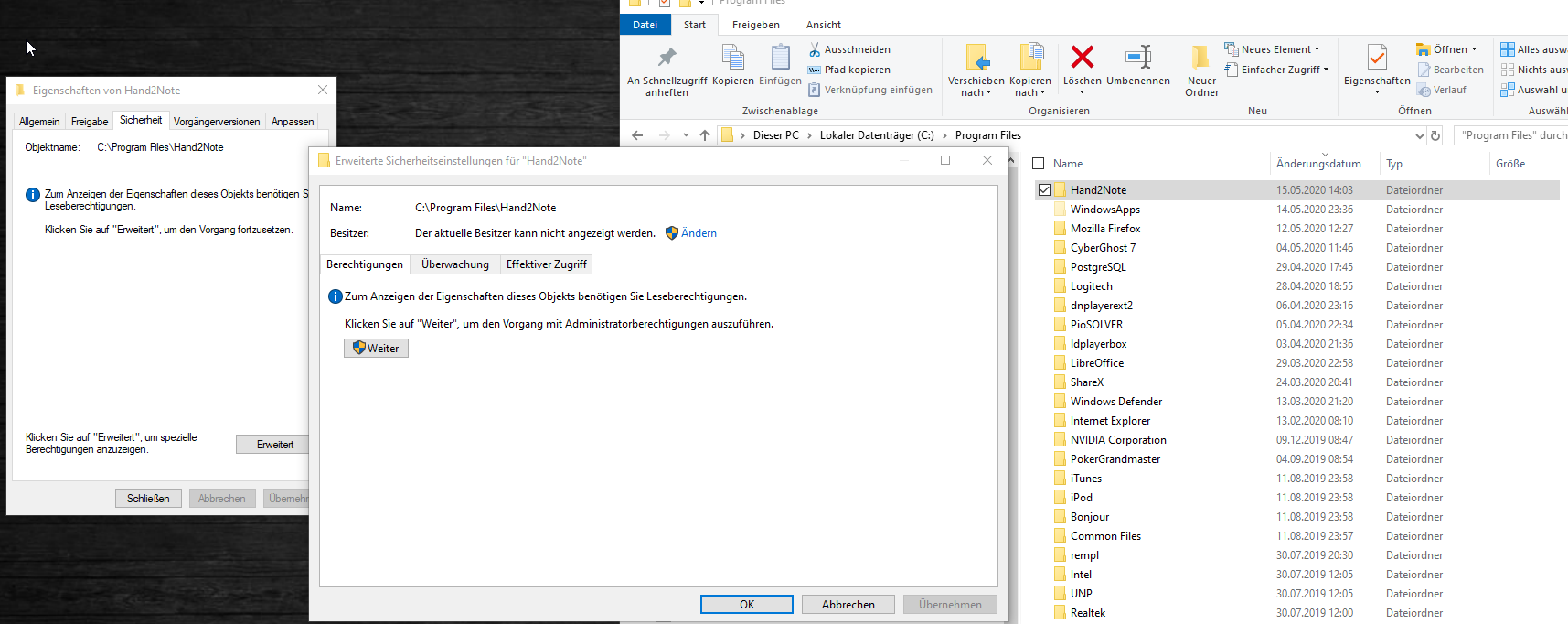Sort files by Änderungsdatum column header
This screenshot has height=624, width=1568.
coord(1318,164)
